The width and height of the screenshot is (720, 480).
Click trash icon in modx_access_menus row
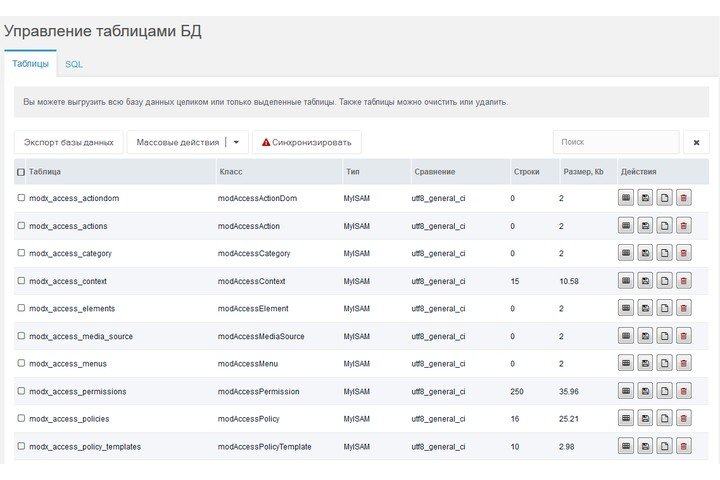684,363
